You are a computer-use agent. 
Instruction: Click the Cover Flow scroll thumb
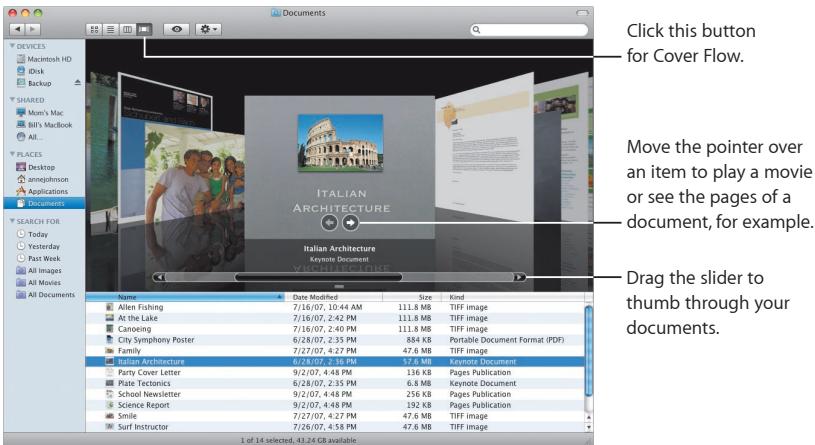tap(318, 277)
